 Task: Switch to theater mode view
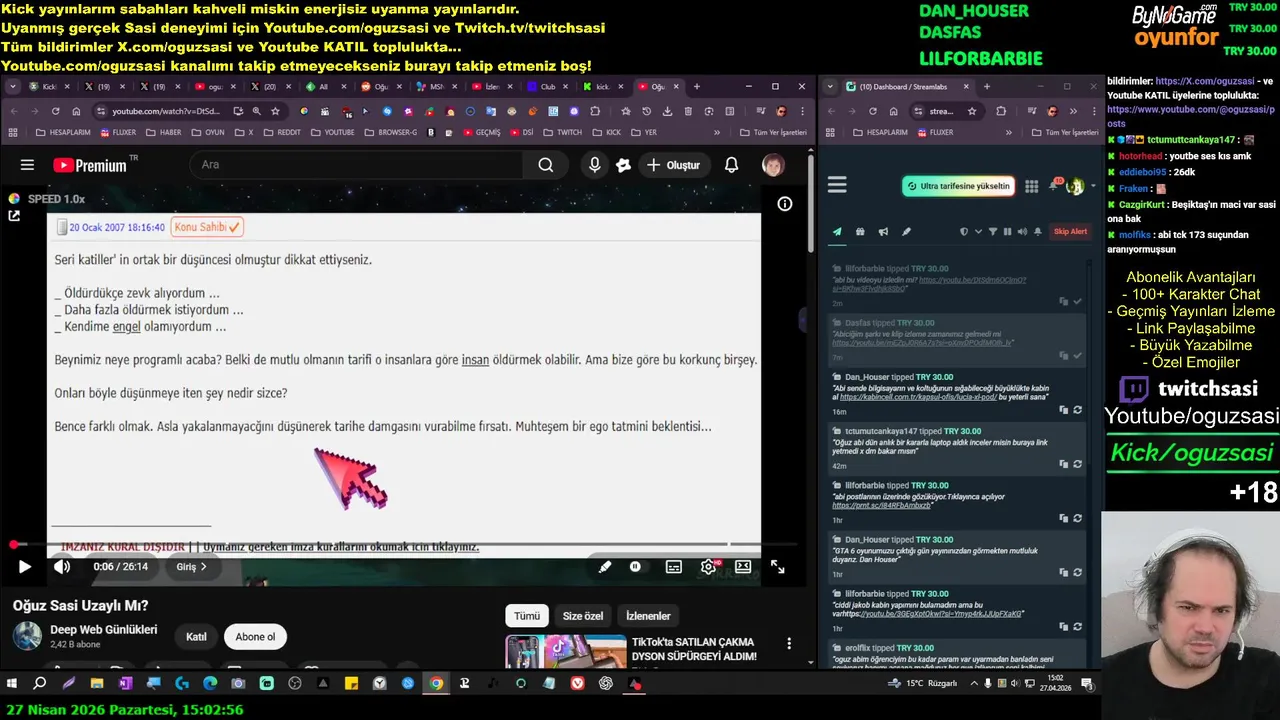(x=743, y=567)
